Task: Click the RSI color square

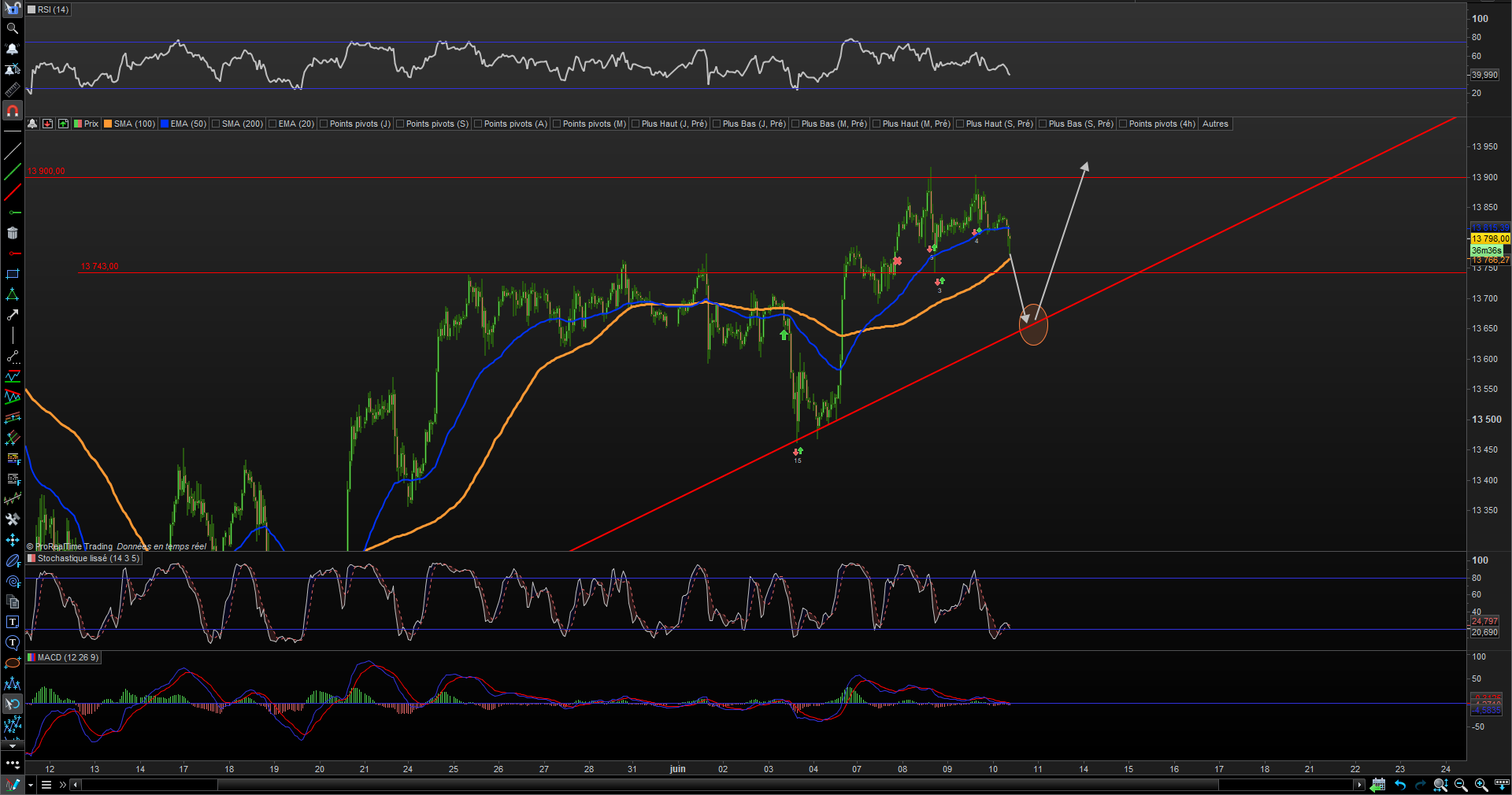Action: 31,9
